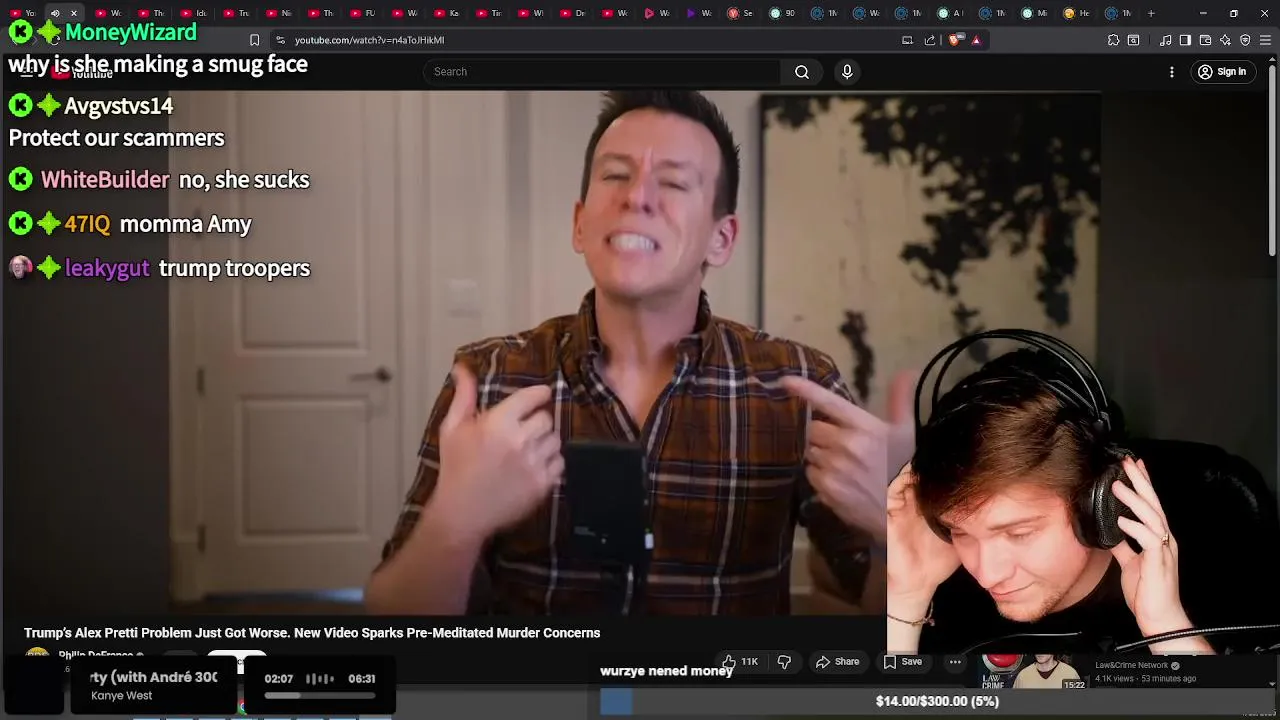Open Brave Shields lion icon

pyautogui.click(x=955, y=40)
